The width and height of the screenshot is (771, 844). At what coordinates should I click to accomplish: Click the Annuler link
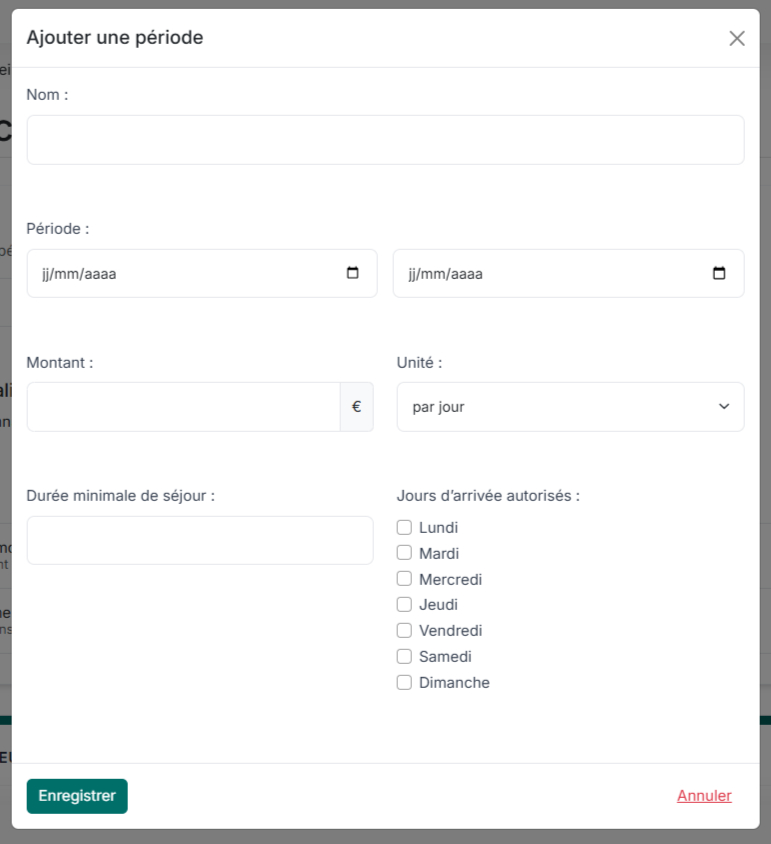(704, 796)
